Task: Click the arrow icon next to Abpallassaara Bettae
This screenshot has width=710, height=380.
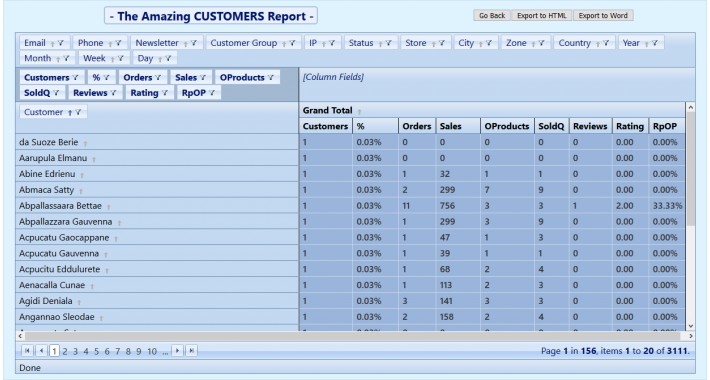Action: [109, 207]
